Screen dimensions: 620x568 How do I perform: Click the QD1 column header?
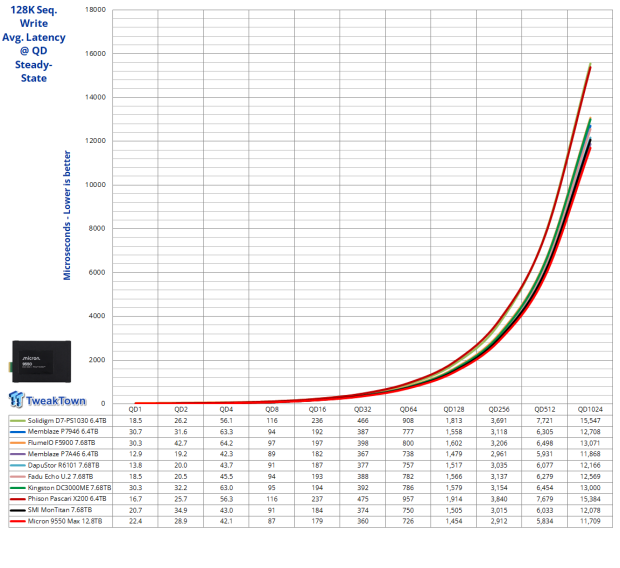click(134, 409)
